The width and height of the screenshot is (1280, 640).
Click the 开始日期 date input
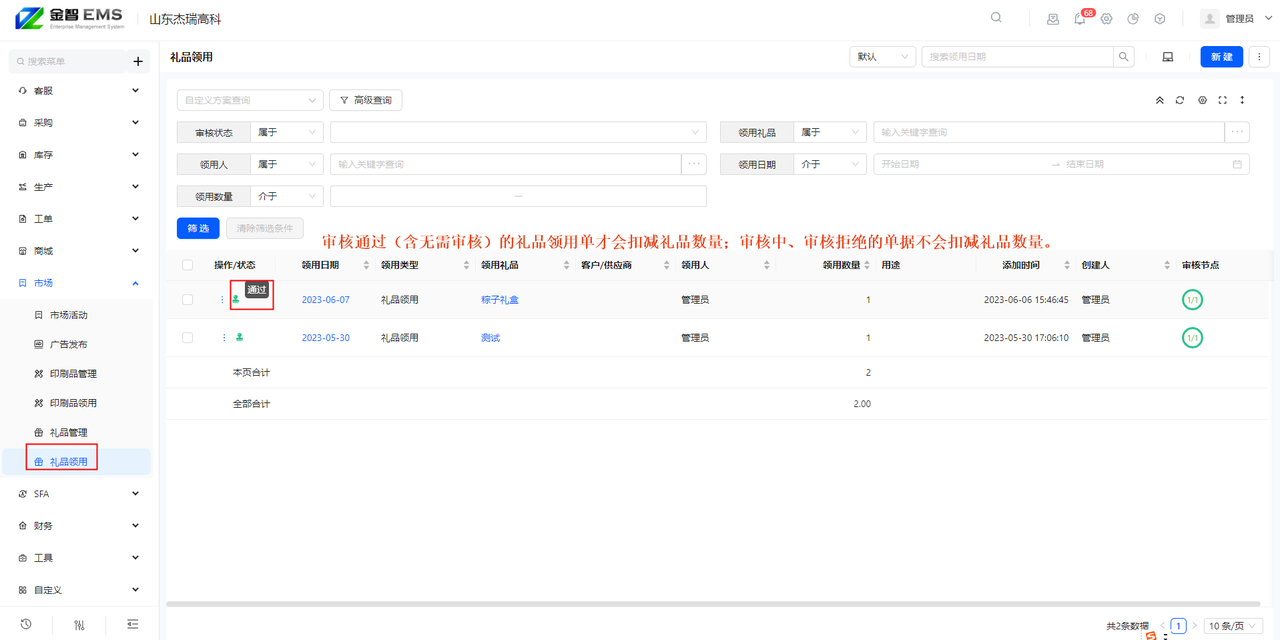coord(960,164)
